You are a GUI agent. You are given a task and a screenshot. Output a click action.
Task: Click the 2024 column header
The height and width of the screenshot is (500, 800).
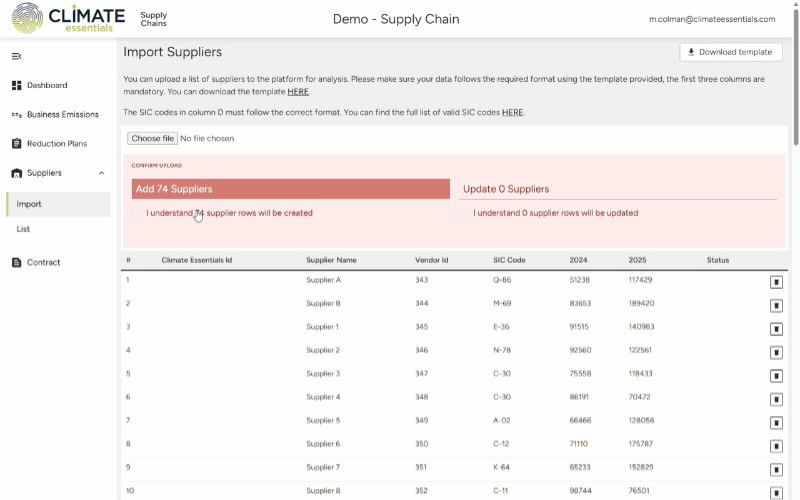[579, 260]
